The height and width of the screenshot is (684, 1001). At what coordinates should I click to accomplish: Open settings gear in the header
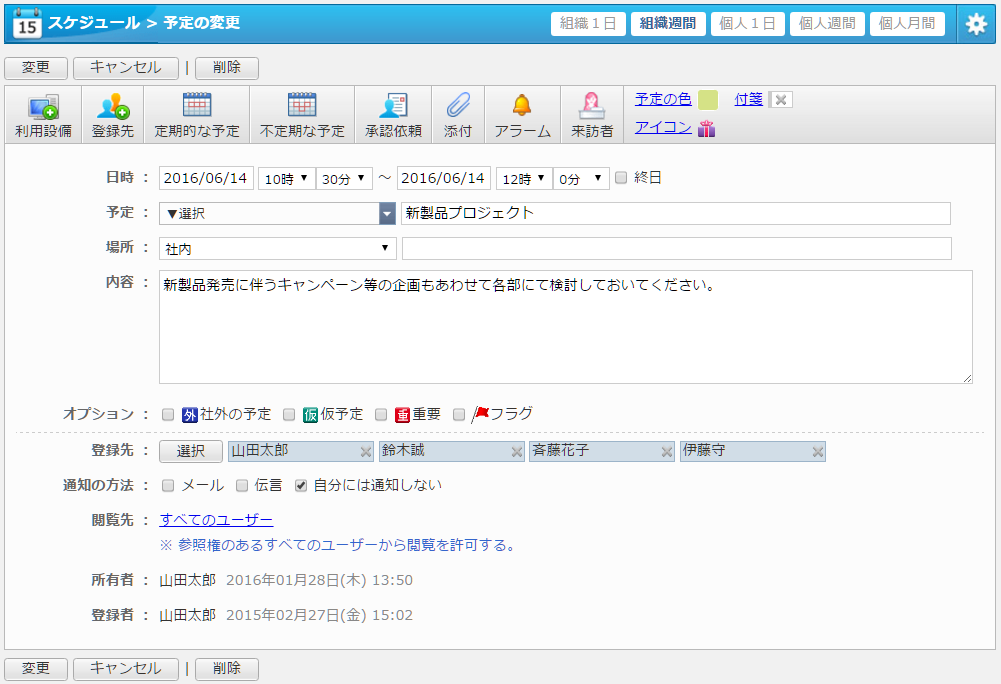tap(976, 25)
